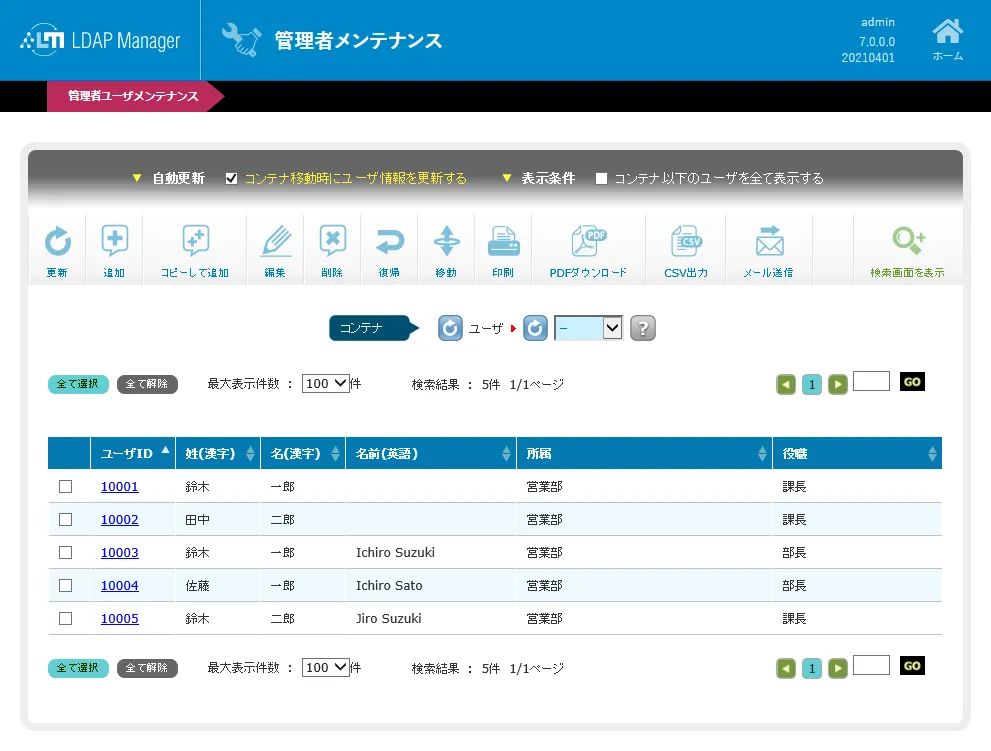
Task: Click the 追加 add user icon
Action: pyautogui.click(x=114, y=240)
